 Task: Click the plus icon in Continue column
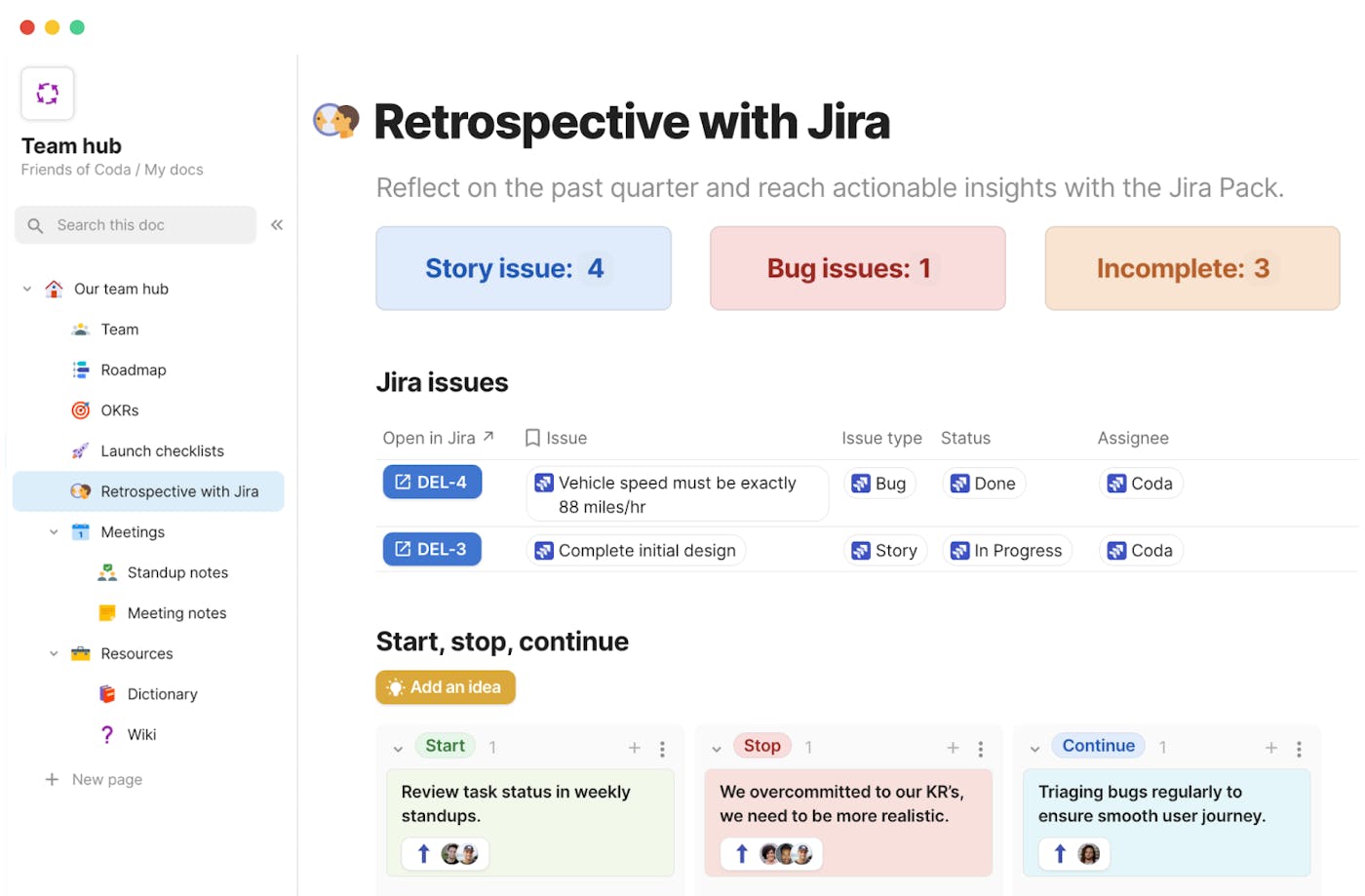tap(1271, 748)
